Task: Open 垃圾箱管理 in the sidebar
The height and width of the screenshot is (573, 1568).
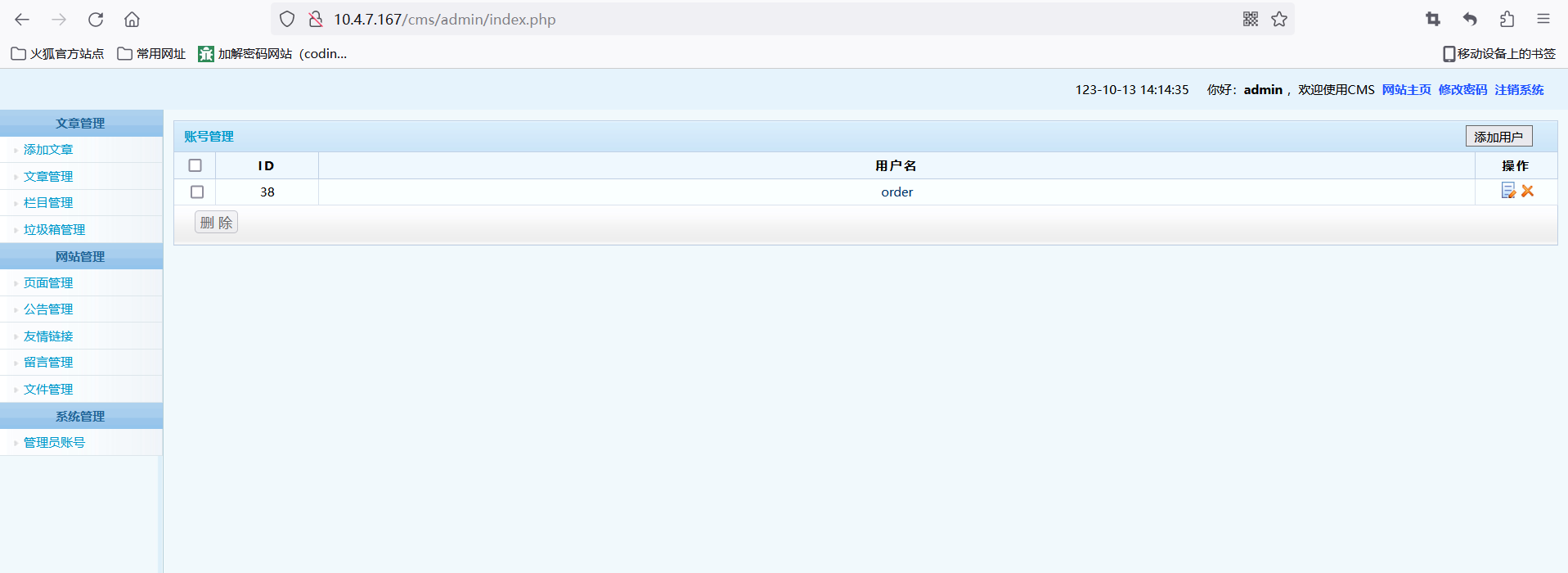Action: click(54, 229)
